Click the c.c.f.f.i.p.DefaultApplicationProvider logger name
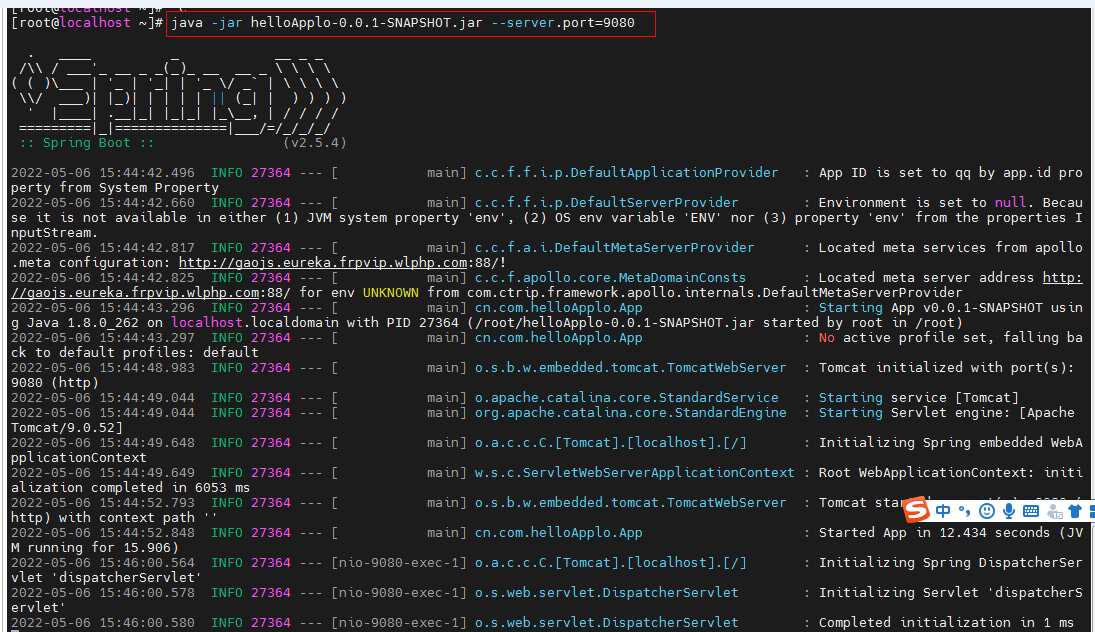Viewport: 1095px width, 632px height. (626, 172)
